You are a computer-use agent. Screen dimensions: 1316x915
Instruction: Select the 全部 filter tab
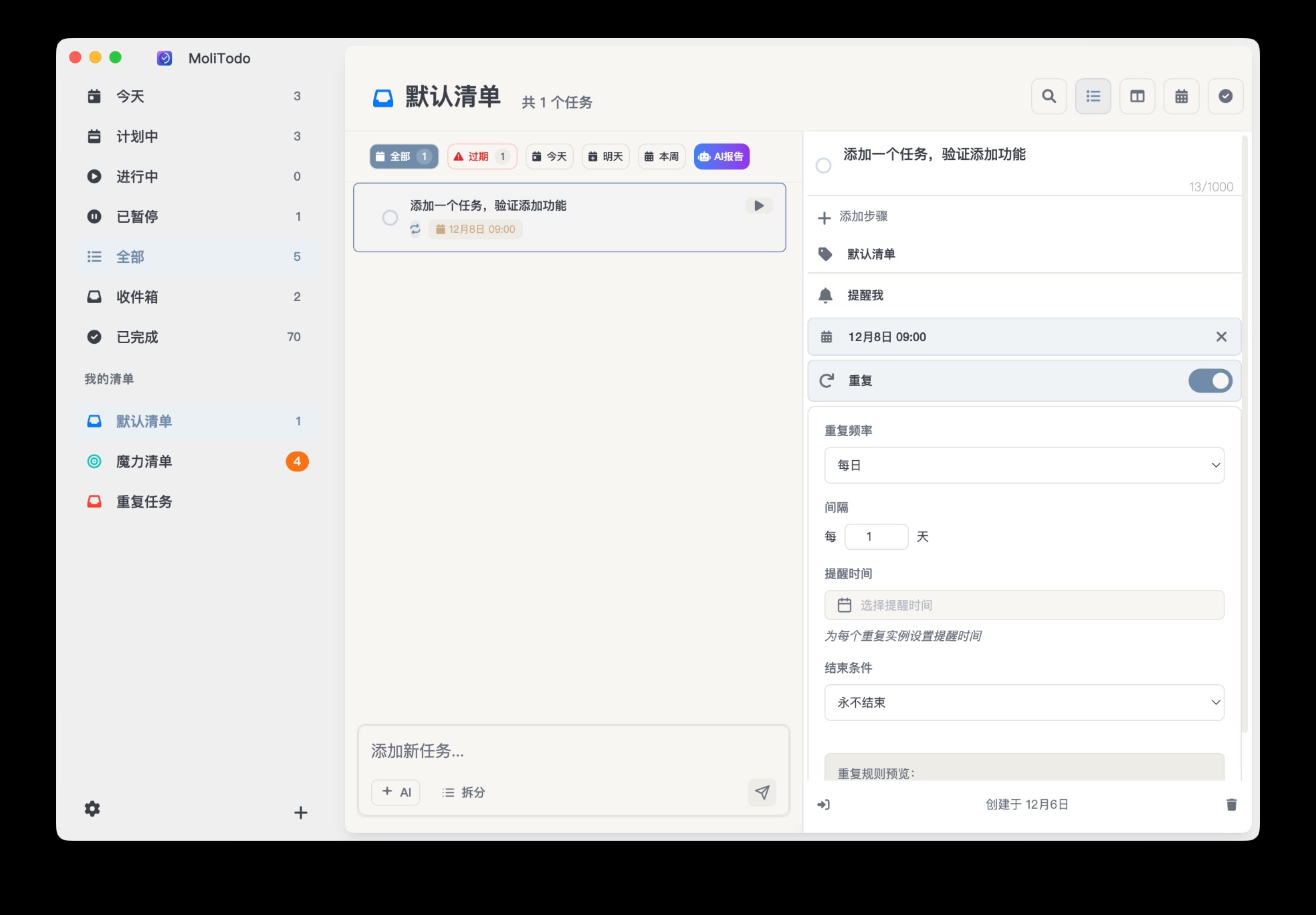(x=404, y=157)
